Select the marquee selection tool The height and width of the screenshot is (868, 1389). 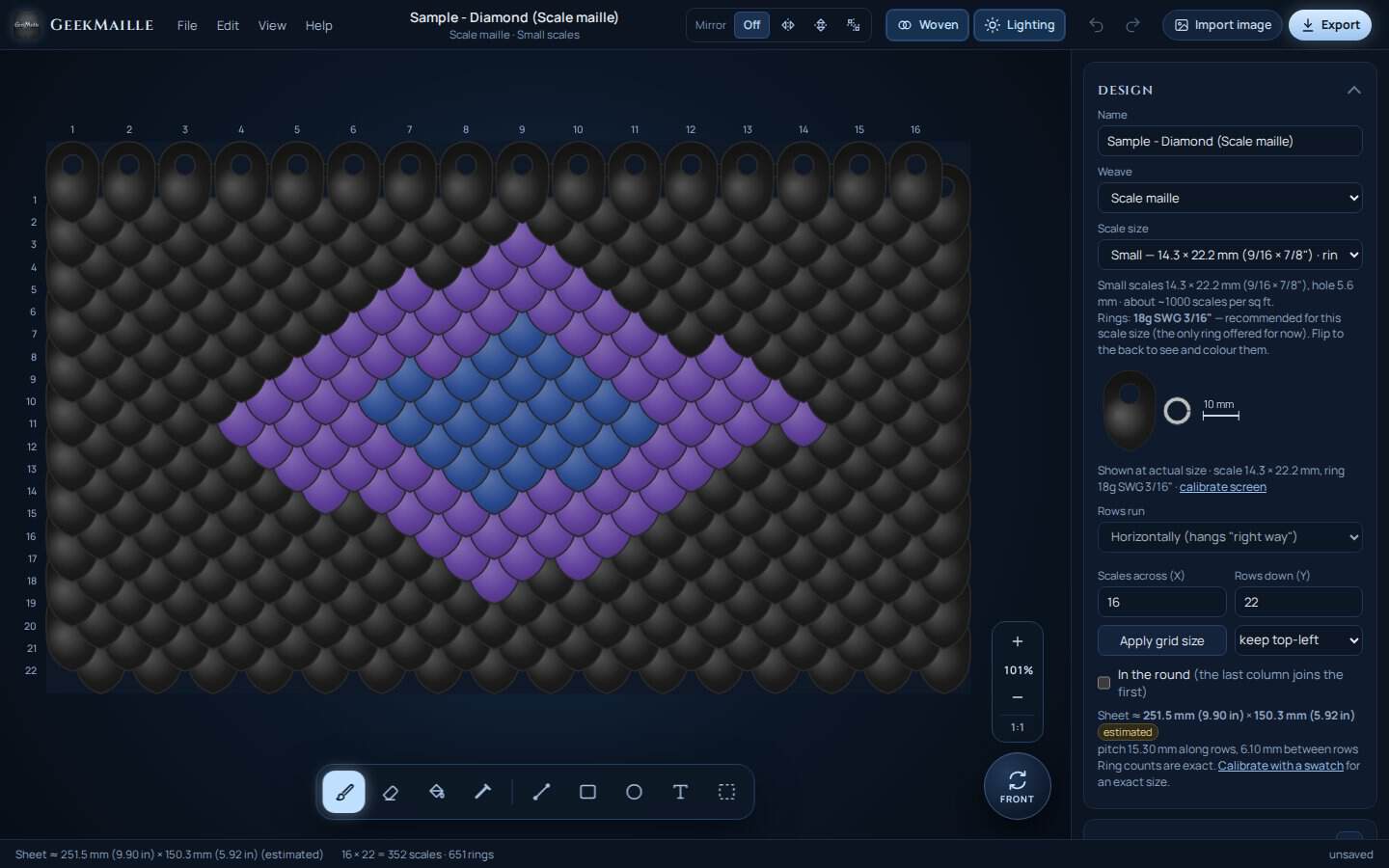[726, 792]
